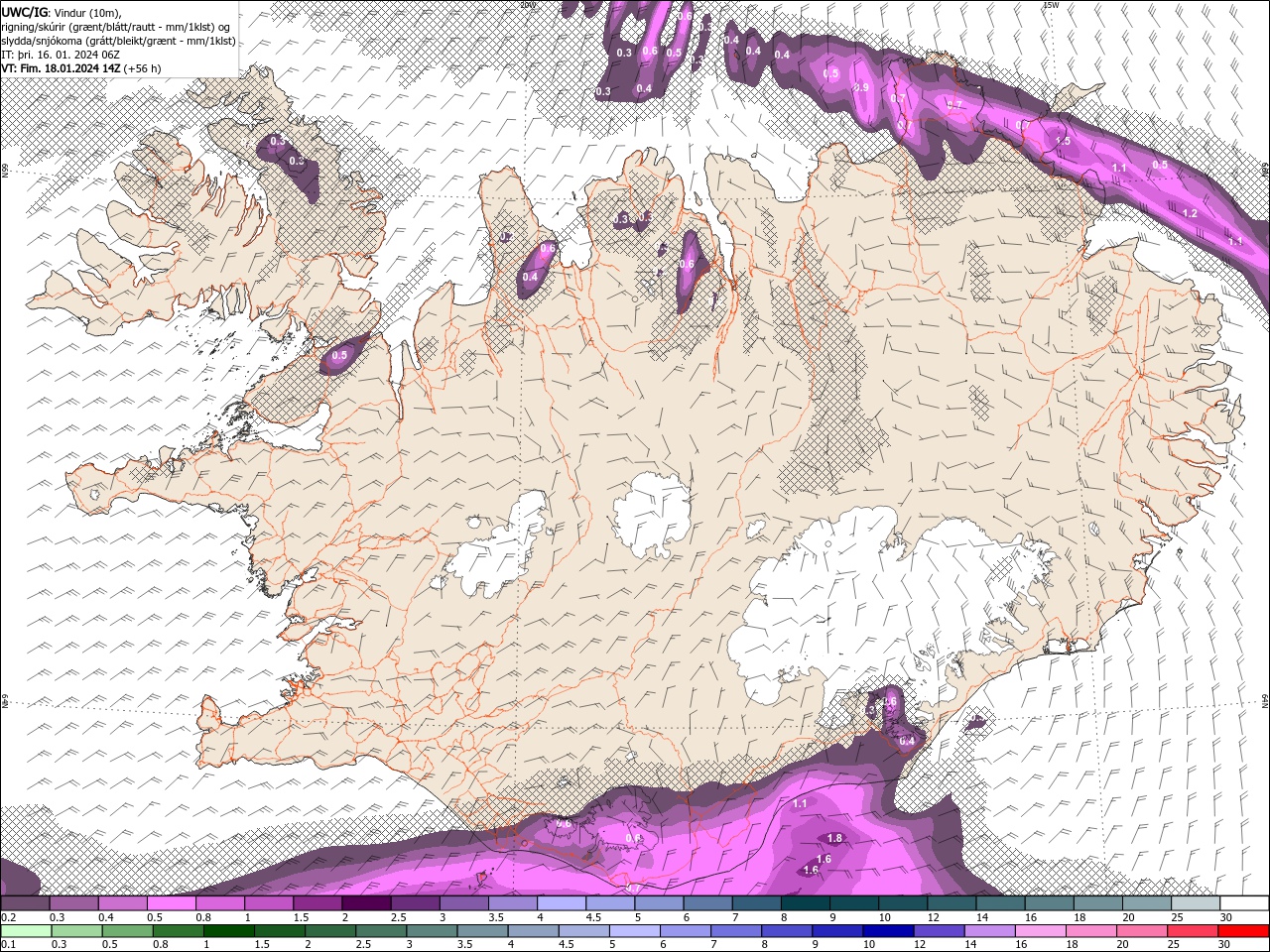The image size is (1270, 952).
Task: Click the 0.2 value on the northern peninsula
Action: click(505, 237)
